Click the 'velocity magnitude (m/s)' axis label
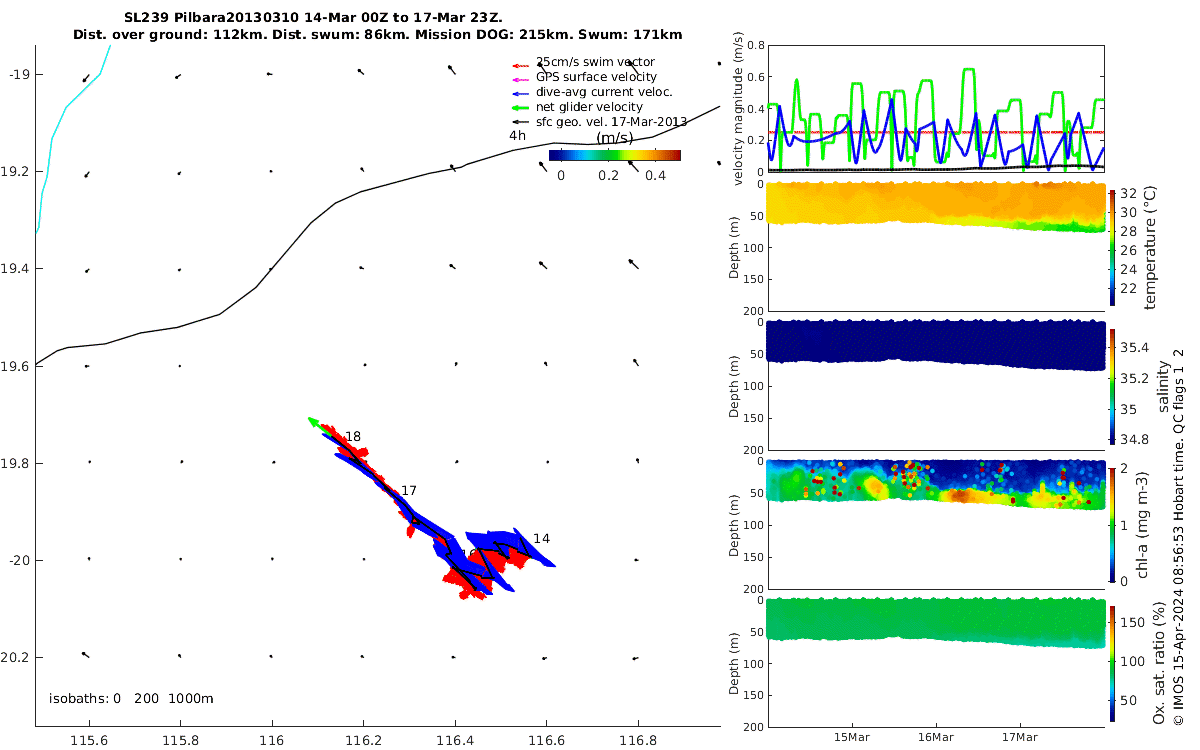The height and width of the screenshot is (750, 1200). click(739, 110)
